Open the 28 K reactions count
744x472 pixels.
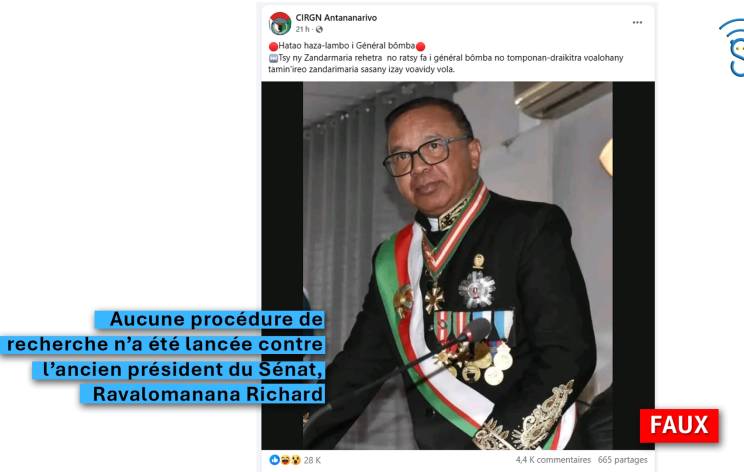point(312,460)
